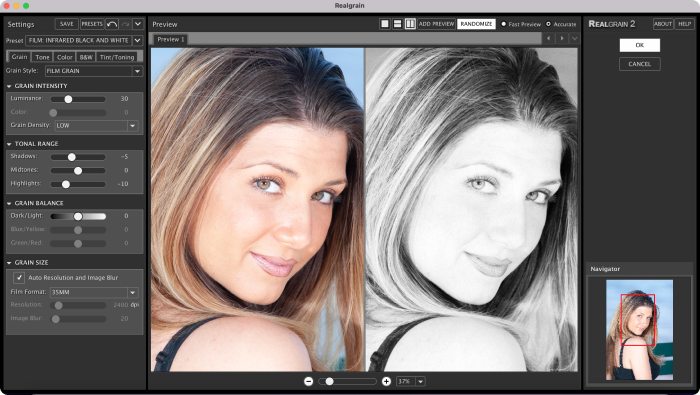The width and height of the screenshot is (700, 395).
Task: Select Accurate preview mode
Action: point(548,24)
